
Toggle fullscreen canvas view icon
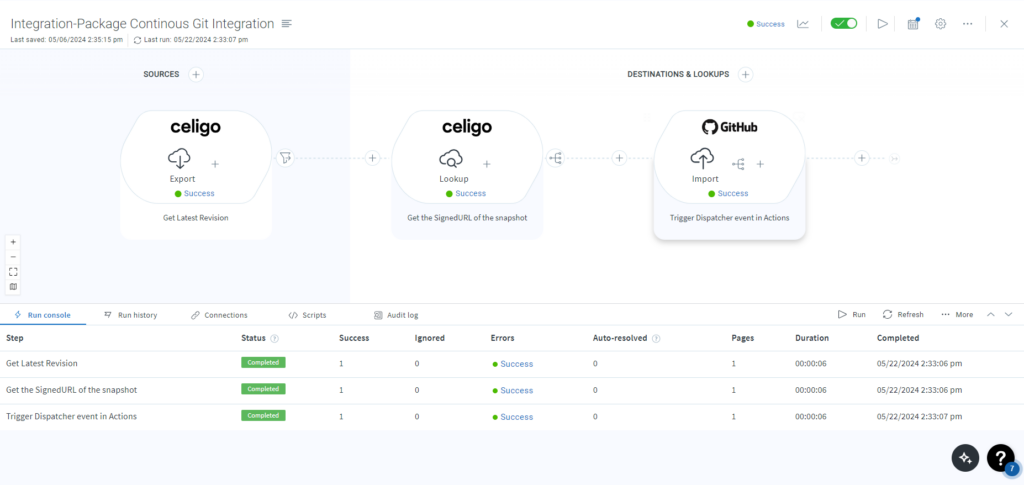tap(13, 271)
